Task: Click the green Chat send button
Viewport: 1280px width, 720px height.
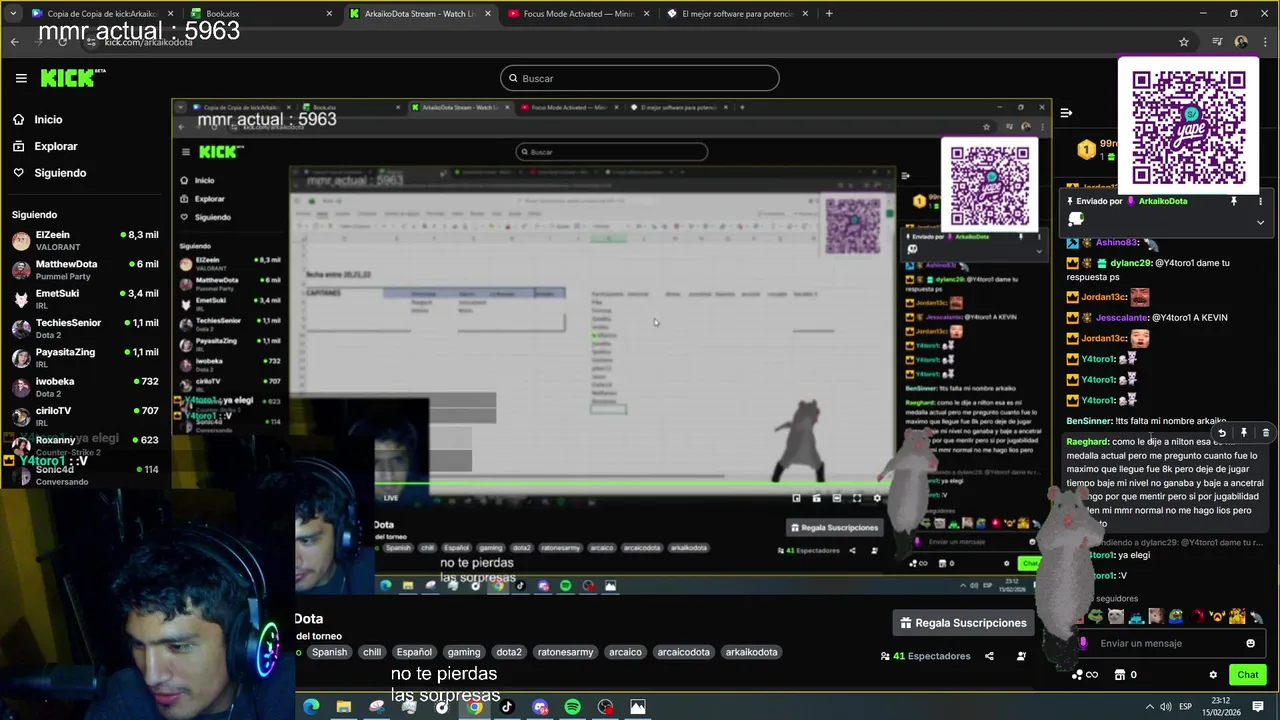Action: 1248,675
